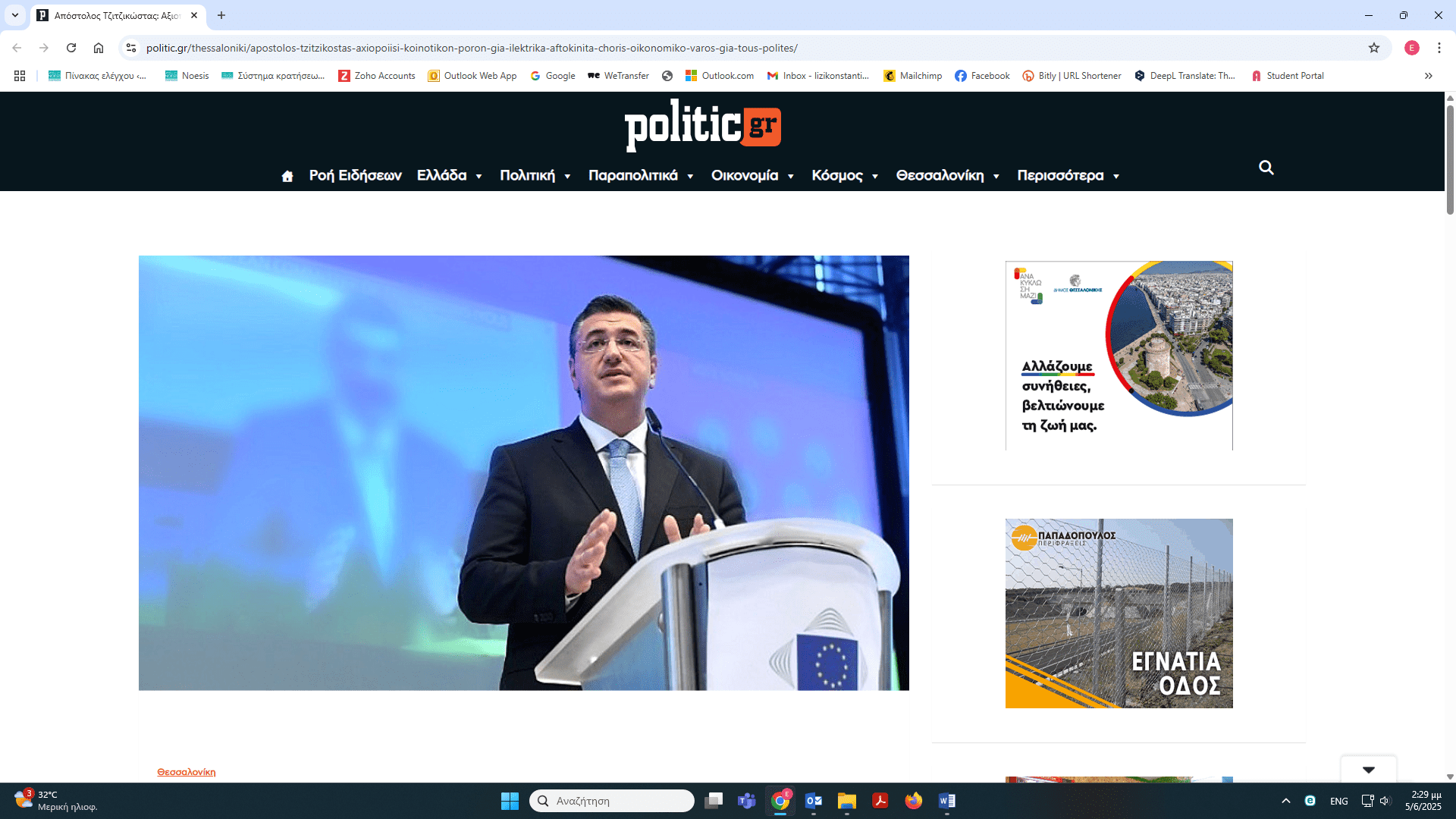1456x819 pixels.
Task: Click the Εγνατία Οδός advertisement banner
Action: pos(1119,613)
